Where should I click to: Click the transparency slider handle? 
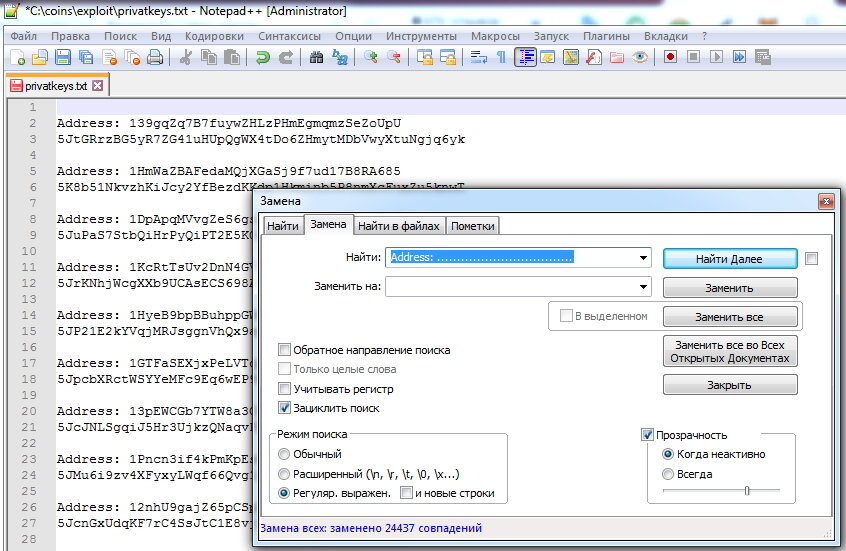(x=747, y=491)
